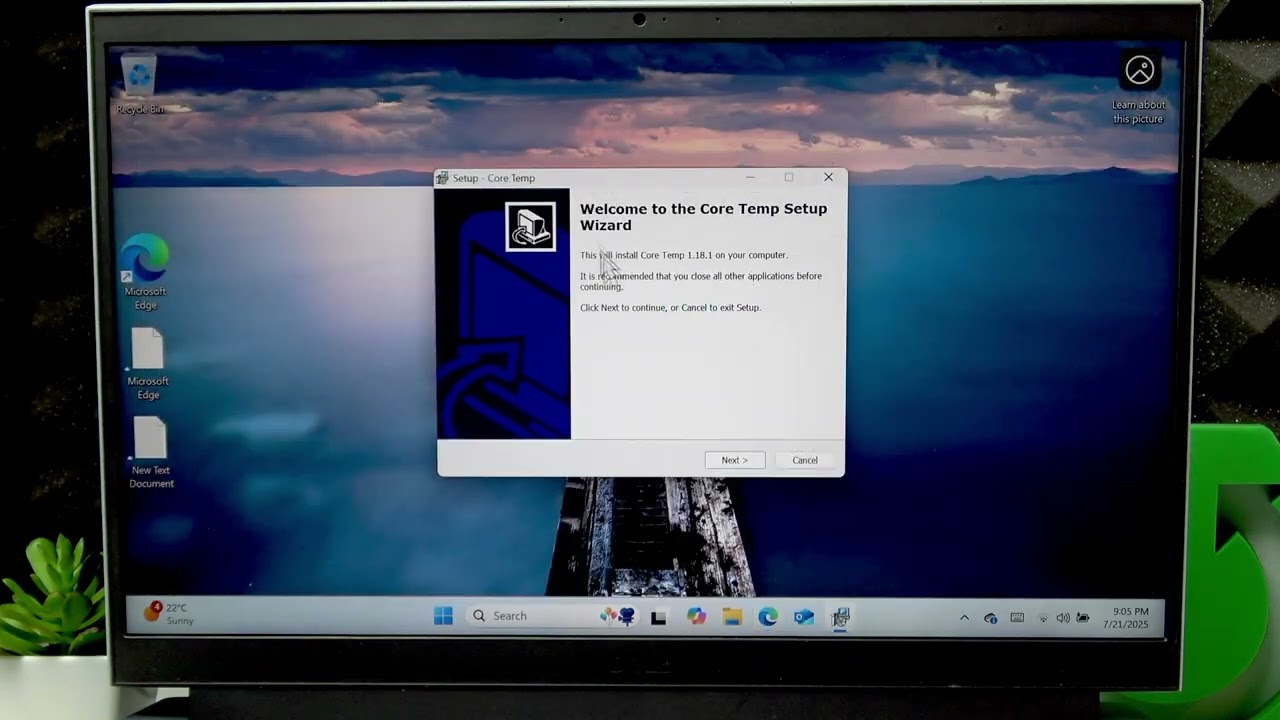Screen dimensions: 1280x720
Task: Open Microsoft Edge from the taskbar
Action: click(x=768, y=617)
